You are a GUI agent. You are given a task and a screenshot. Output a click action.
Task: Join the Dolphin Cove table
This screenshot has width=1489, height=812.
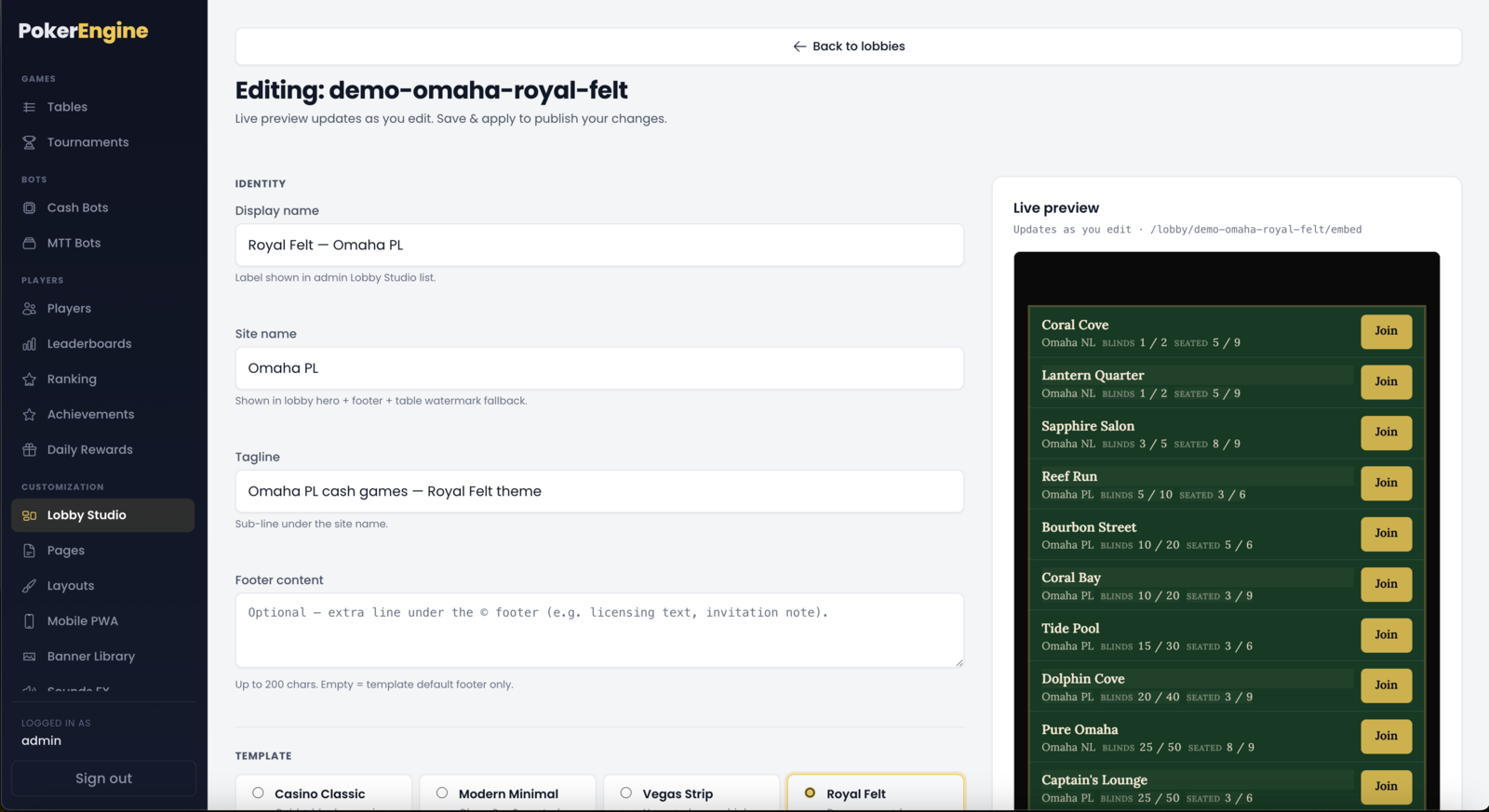tap(1386, 686)
